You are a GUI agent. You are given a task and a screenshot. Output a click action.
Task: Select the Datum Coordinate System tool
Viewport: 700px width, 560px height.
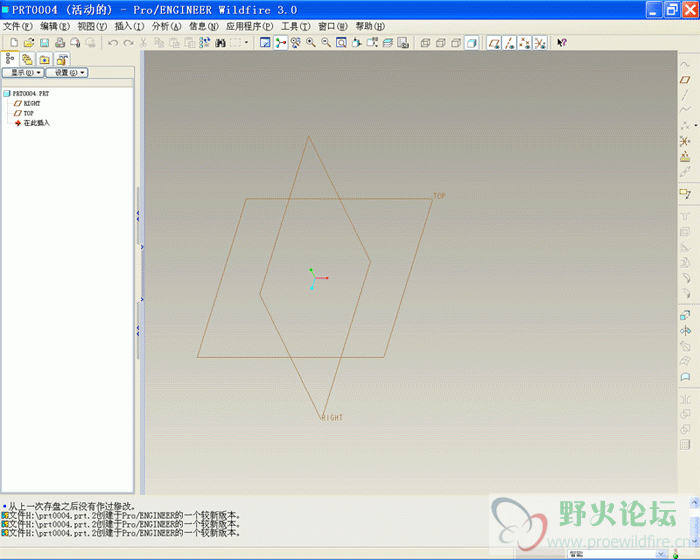click(685, 141)
